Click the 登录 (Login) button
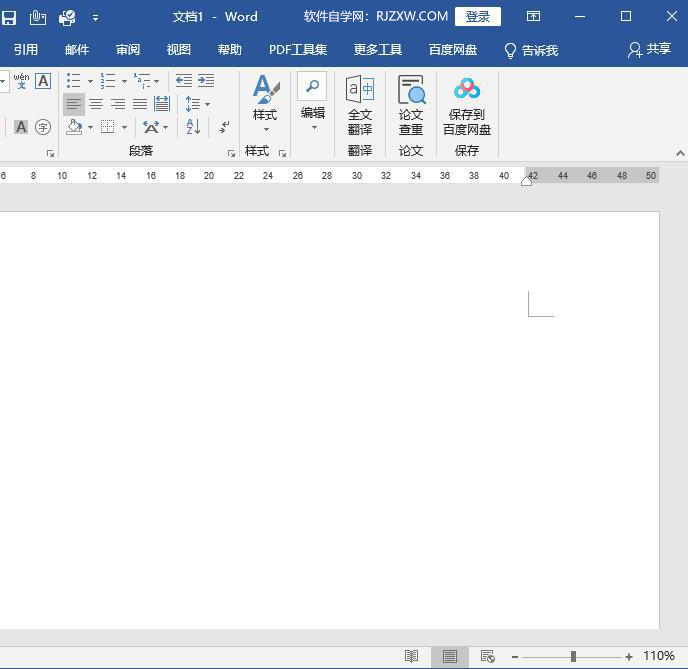Screen dimensions: 688x669 pos(478,17)
